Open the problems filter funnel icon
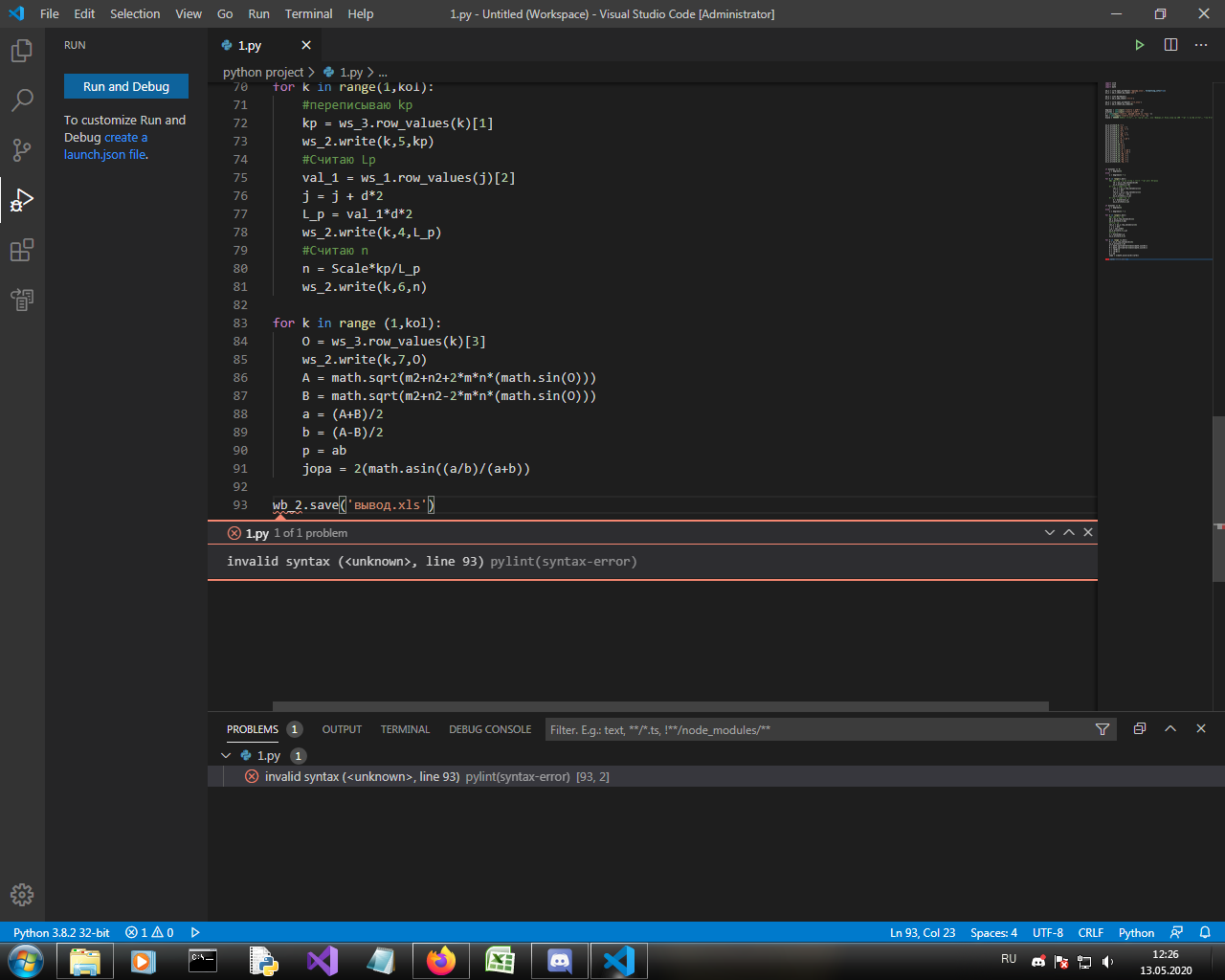The height and width of the screenshot is (980, 1225). pyautogui.click(x=1102, y=729)
